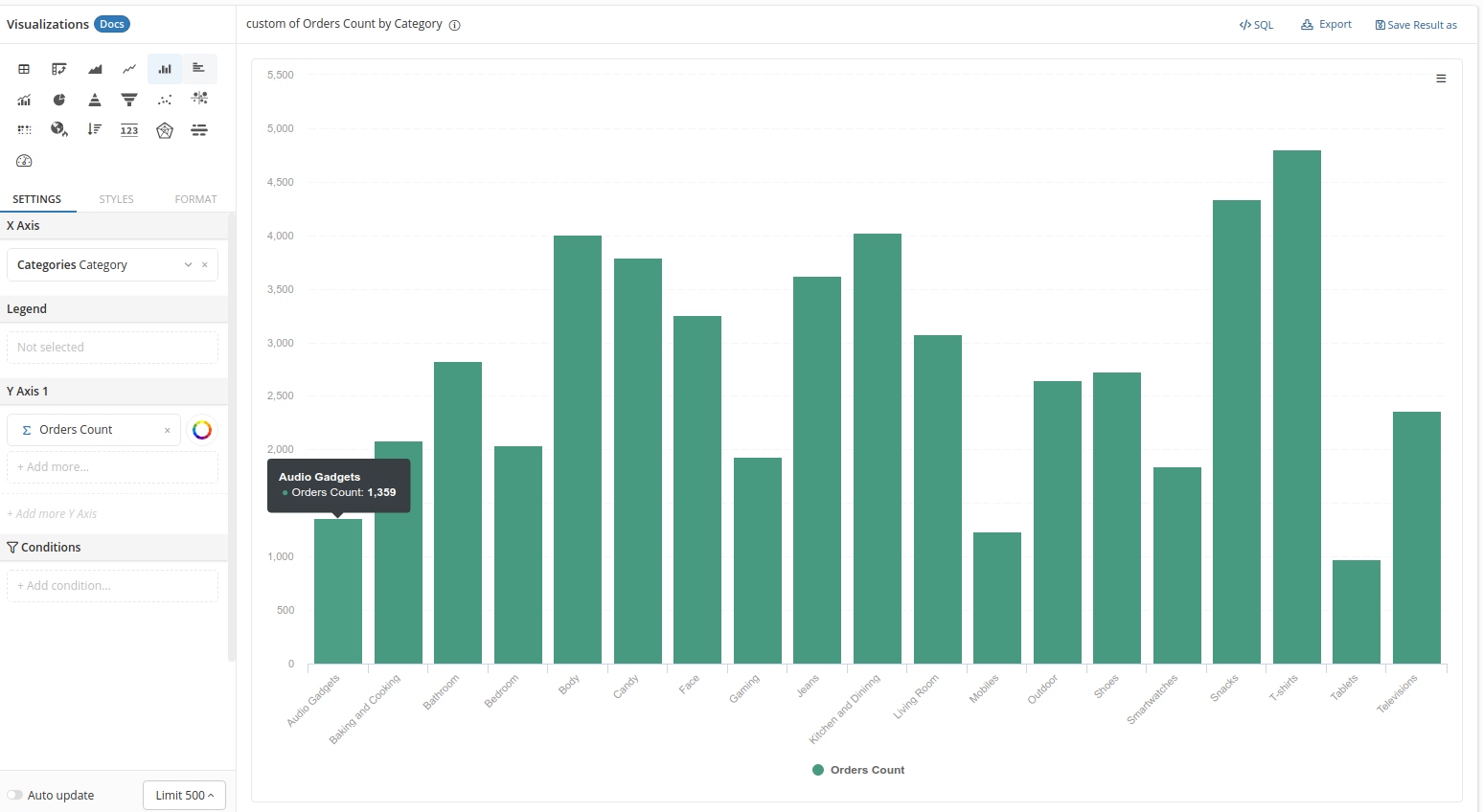
Task: Choose the gauge chart visualization
Action: pyautogui.click(x=25, y=161)
